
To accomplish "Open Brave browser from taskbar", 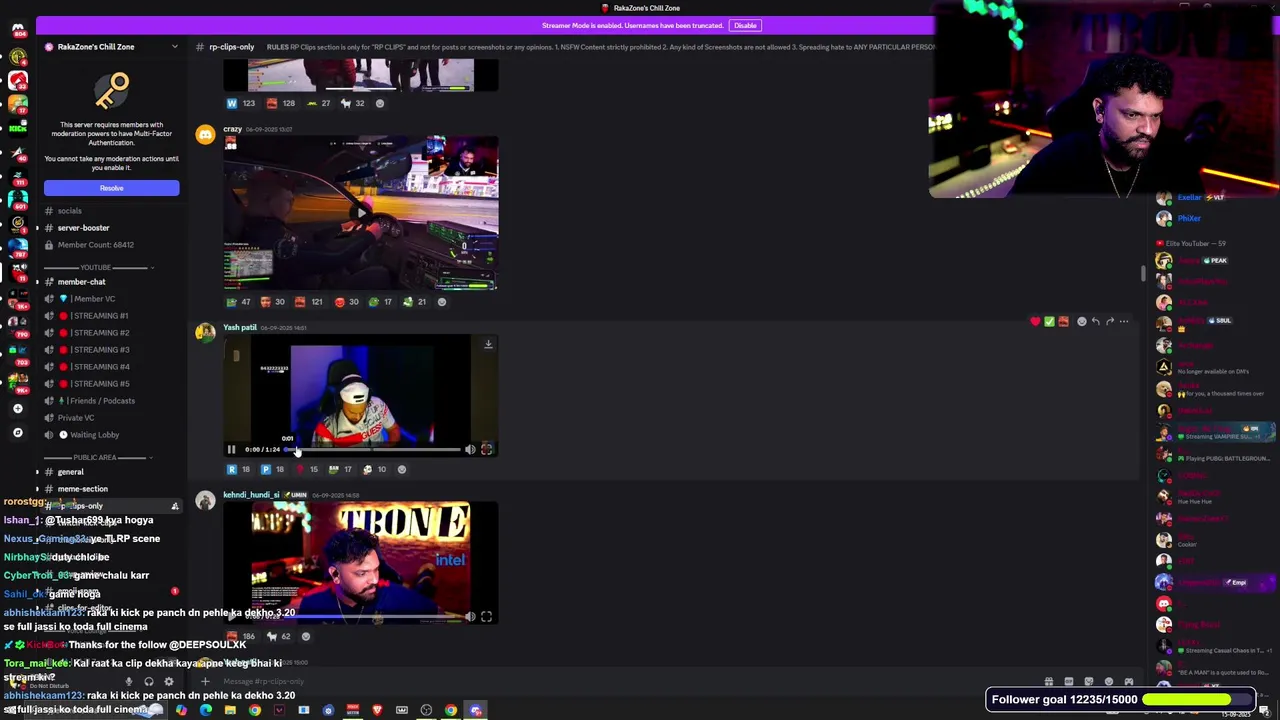I will (x=377, y=711).
